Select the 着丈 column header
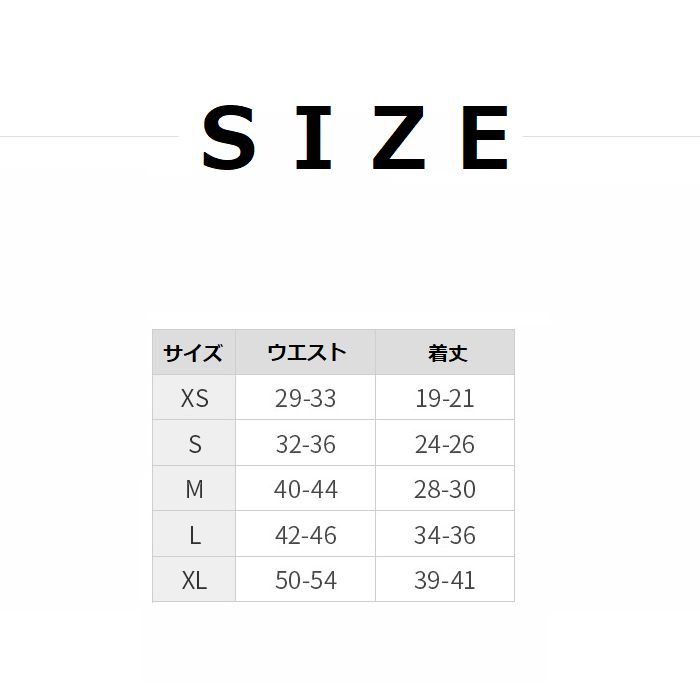Viewport: 700px width, 700px height. [445, 352]
